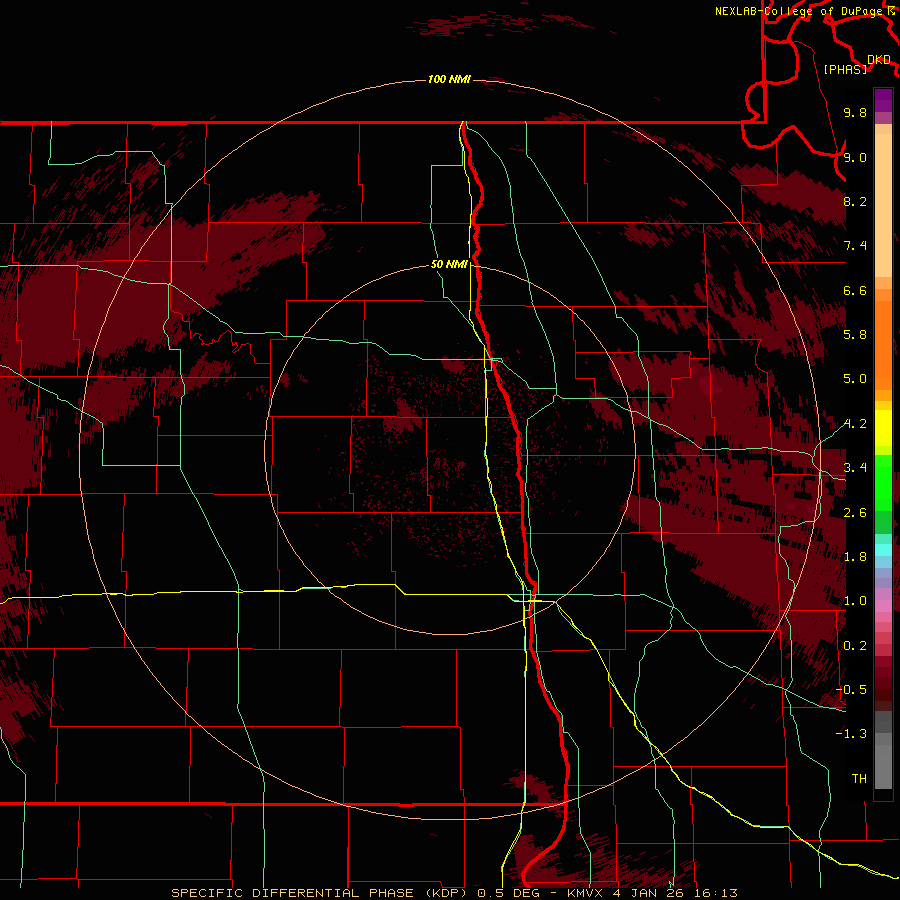Click the 100 NMI range ring label
This screenshot has width=900, height=900.
(449, 79)
